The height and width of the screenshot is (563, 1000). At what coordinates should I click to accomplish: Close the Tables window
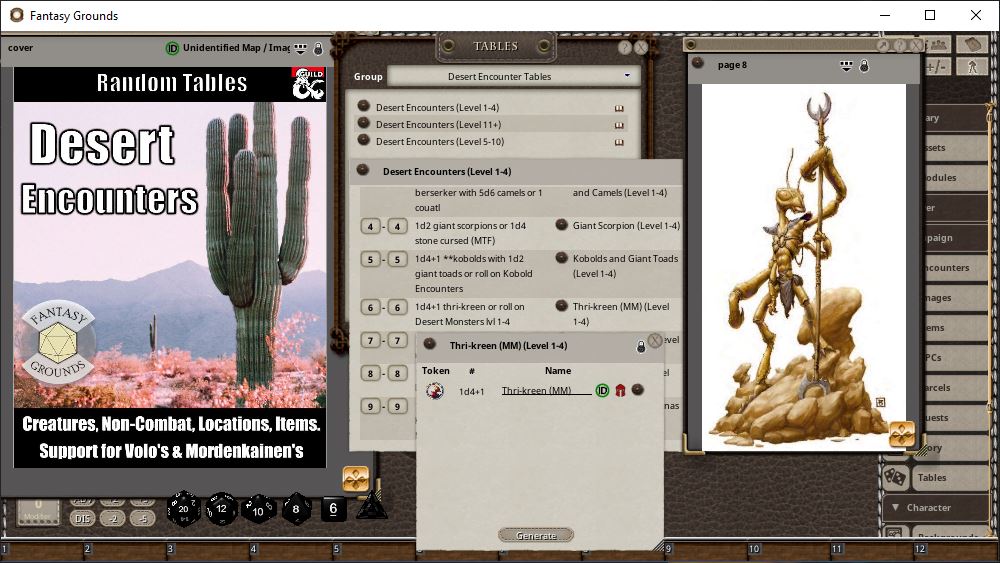(x=641, y=47)
